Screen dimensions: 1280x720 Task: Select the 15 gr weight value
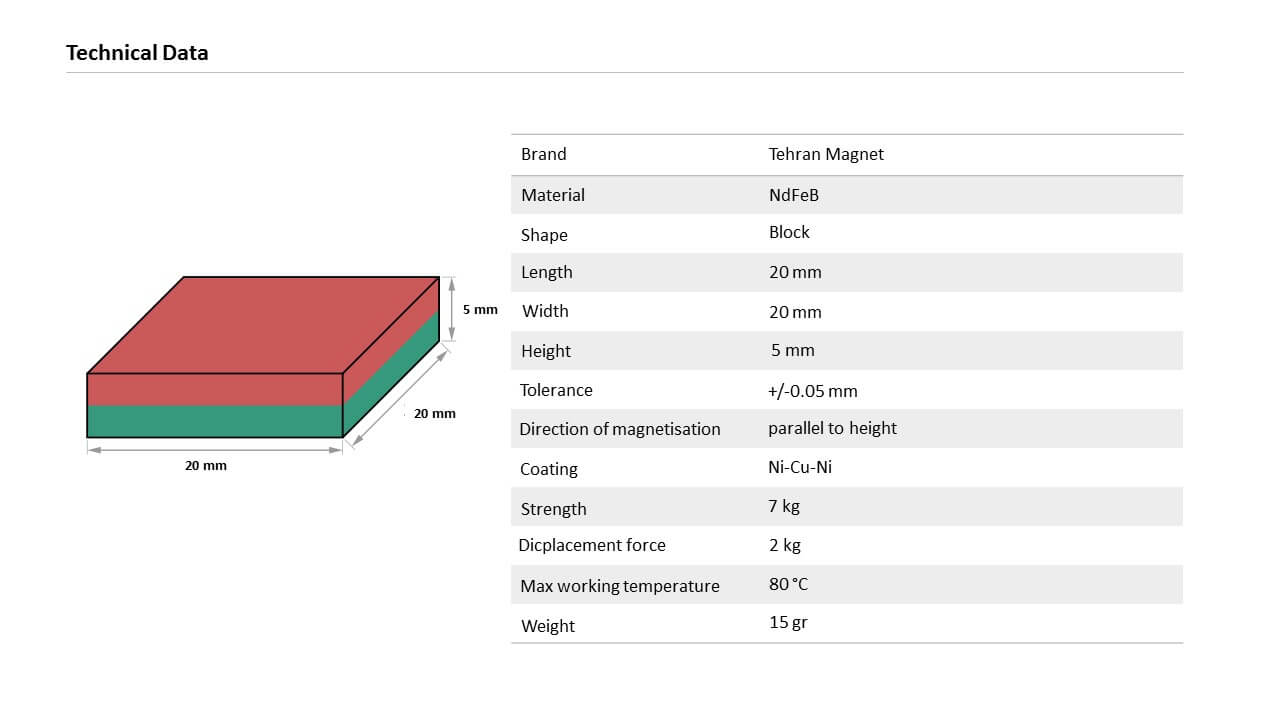point(788,622)
